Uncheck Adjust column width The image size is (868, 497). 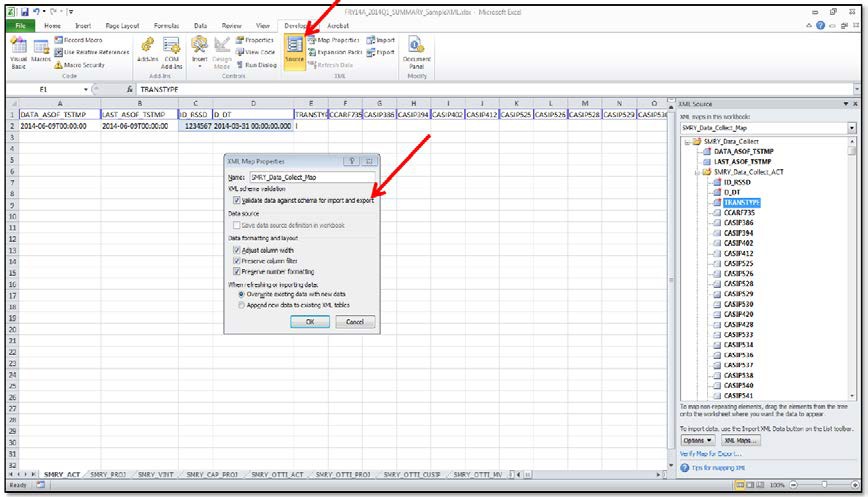click(x=236, y=249)
